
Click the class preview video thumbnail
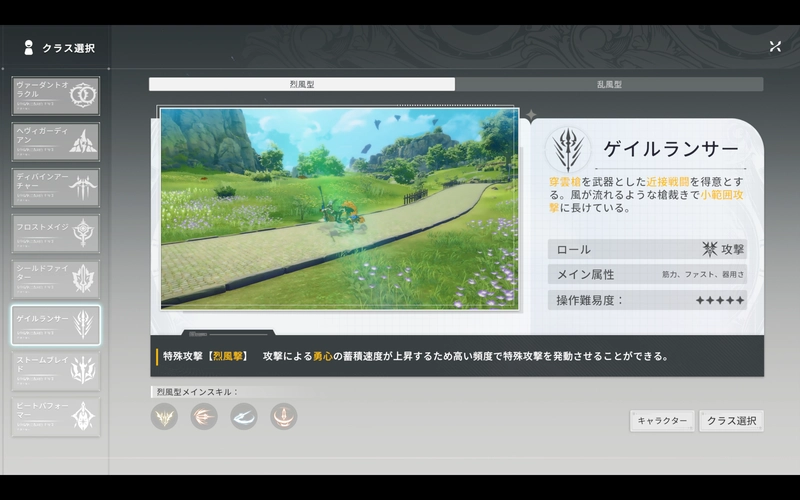click(340, 209)
